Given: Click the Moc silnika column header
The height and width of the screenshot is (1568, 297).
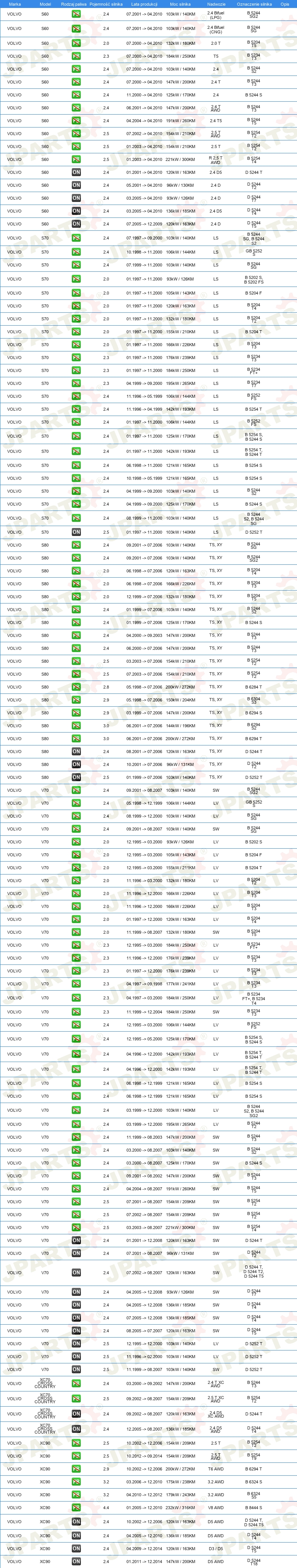Looking at the screenshot, I should pos(181,4).
